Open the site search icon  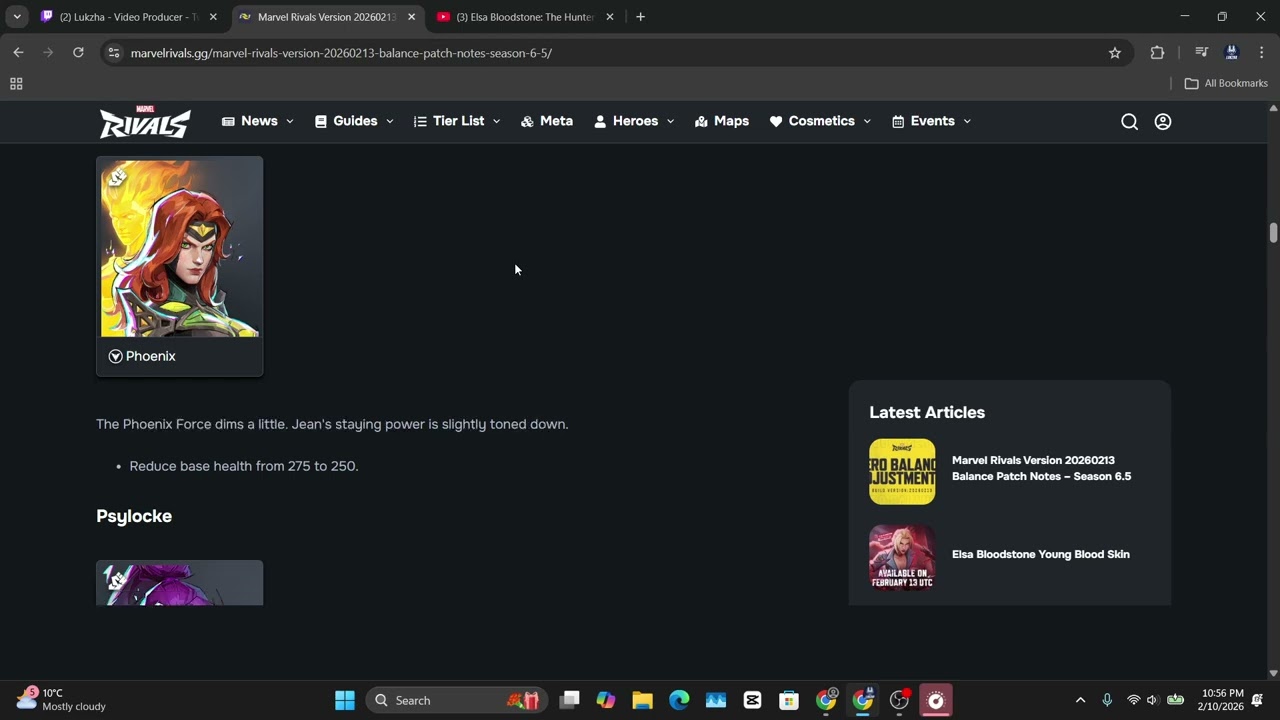click(x=1129, y=121)
